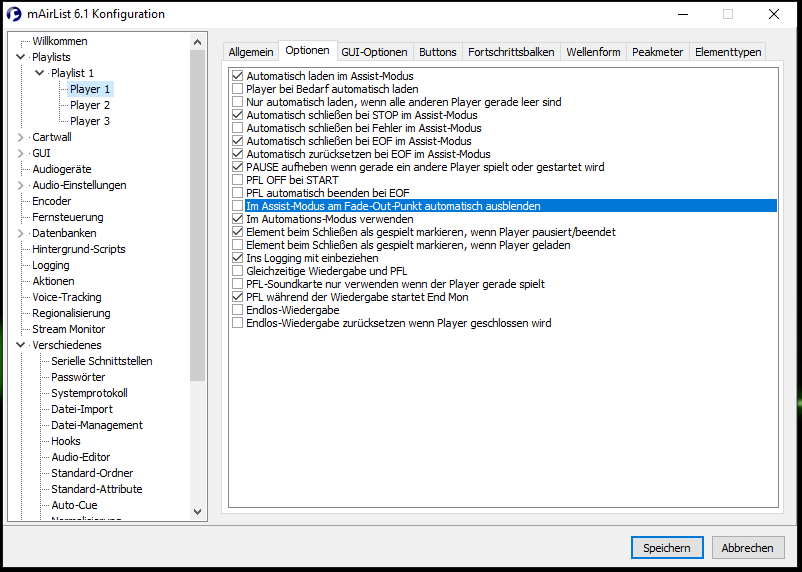Click the tree panel vertical scrollbar thumb
This screenshot has width=802, height=572.
(197, 215)
